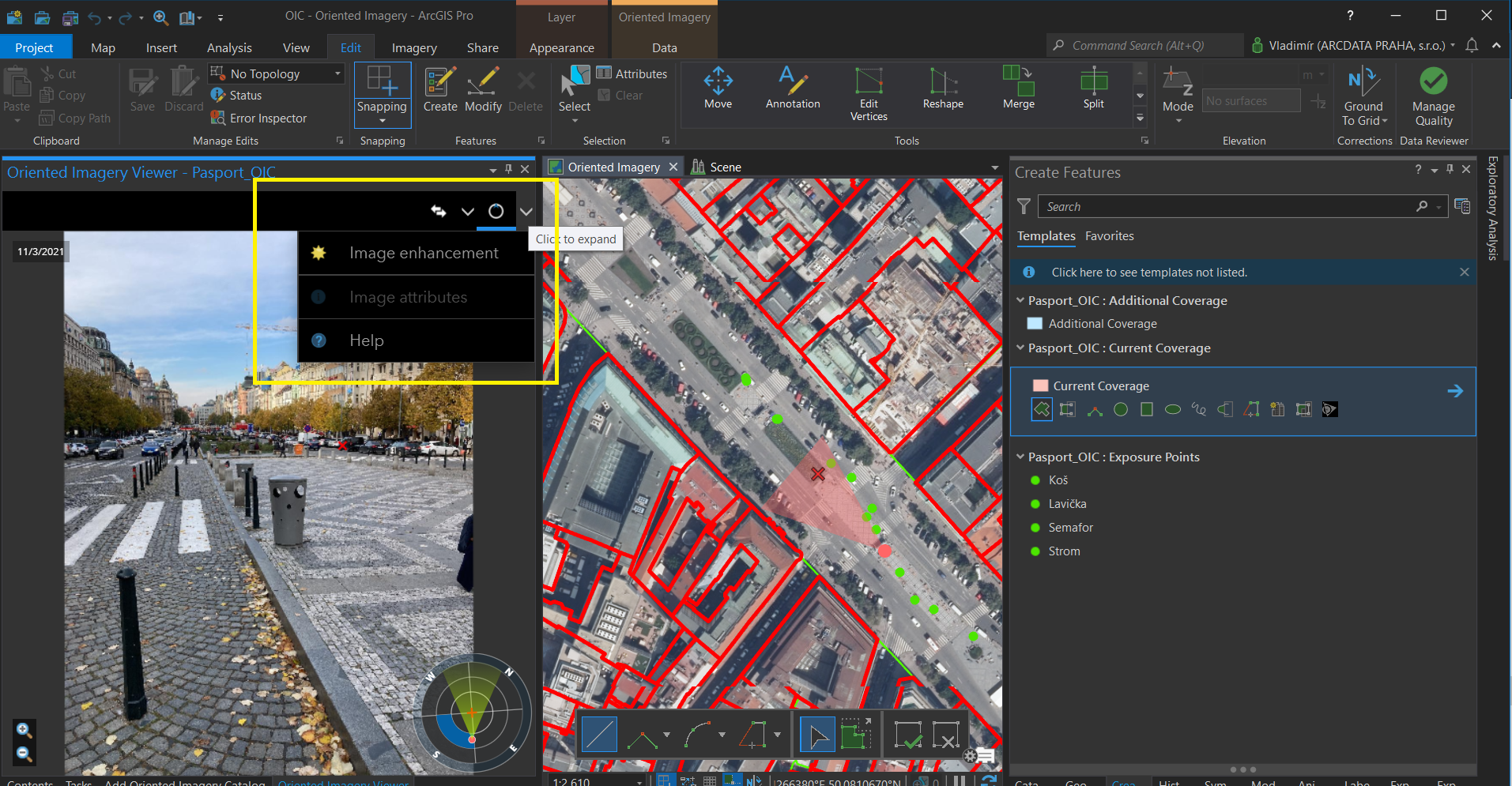Select the Rectangle construction tool

1147,409
